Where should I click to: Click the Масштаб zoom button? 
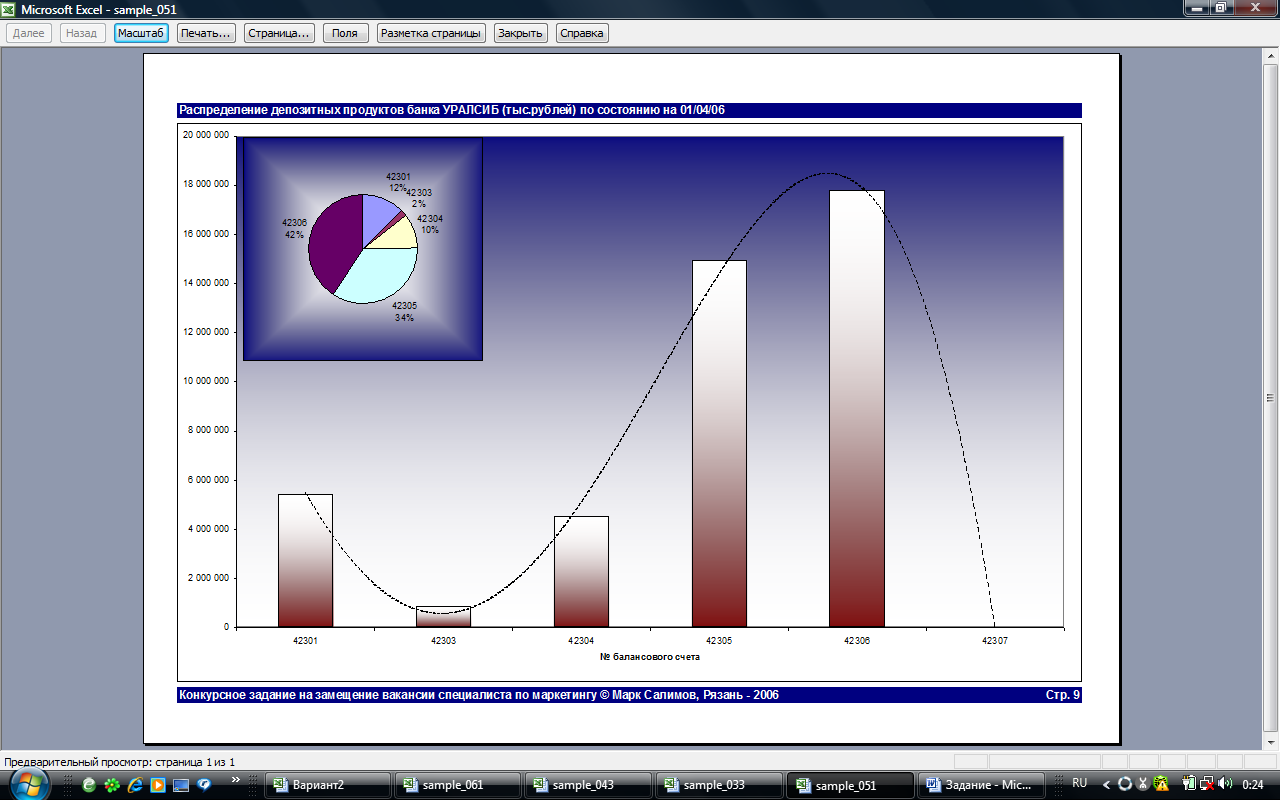[141, 33]
